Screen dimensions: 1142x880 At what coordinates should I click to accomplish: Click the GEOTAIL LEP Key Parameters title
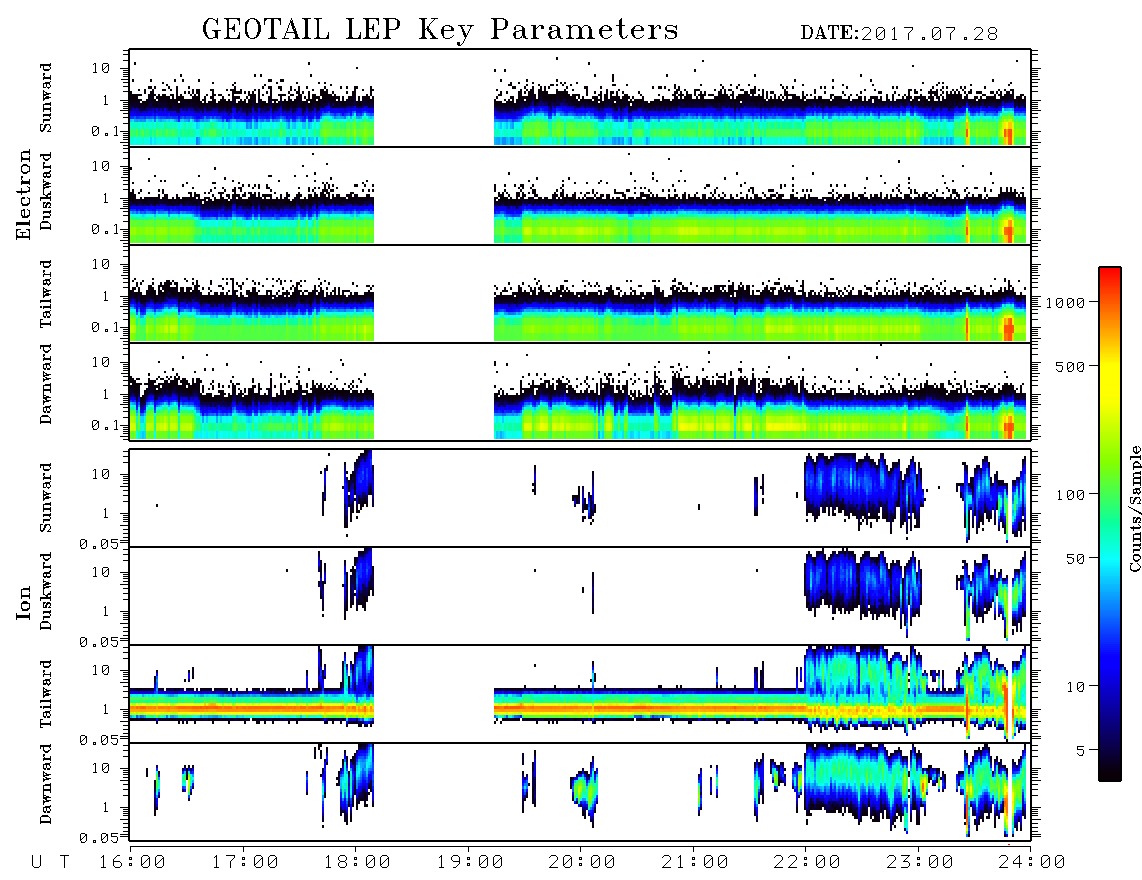click(440, 31)
